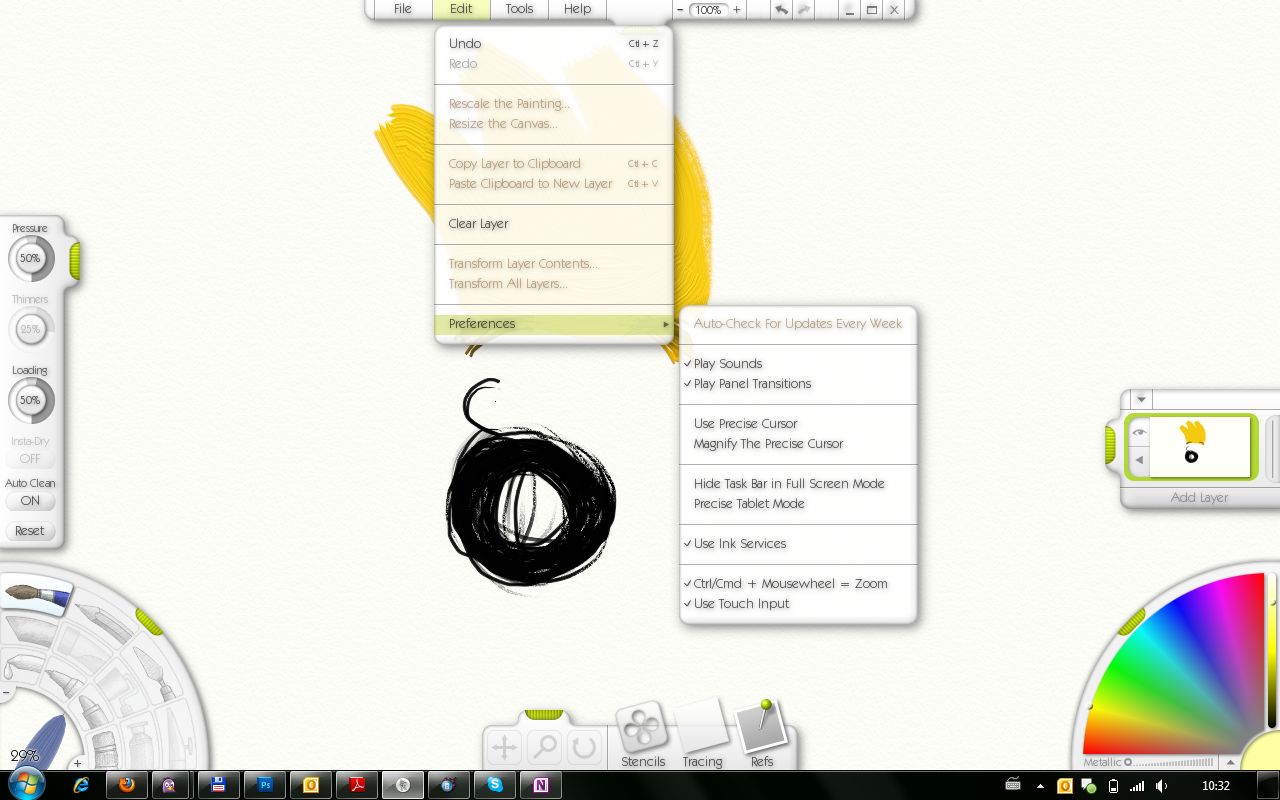
Task: Open Skype from the taskbar
Action: pos(494,785)
